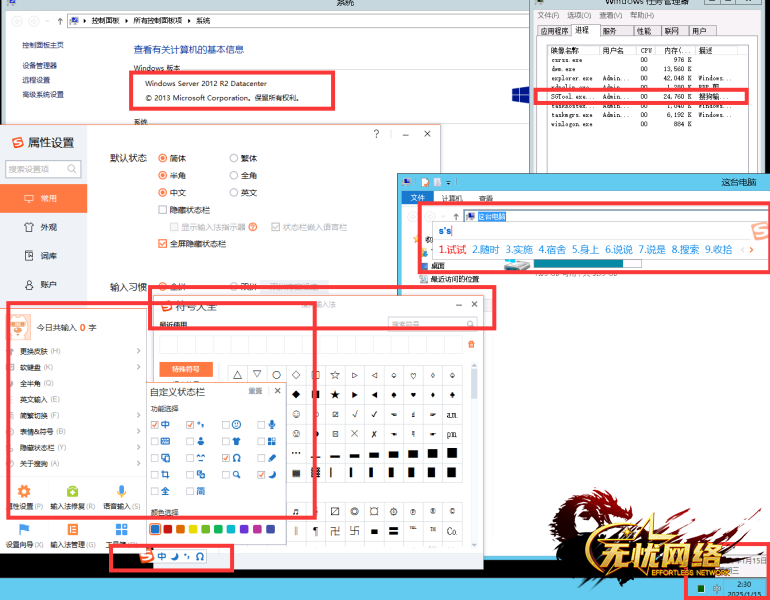770x600 pixels.
Task: Check the 隐藏状态栏 checkbox in settings
Action: click(x=163, y=210)
